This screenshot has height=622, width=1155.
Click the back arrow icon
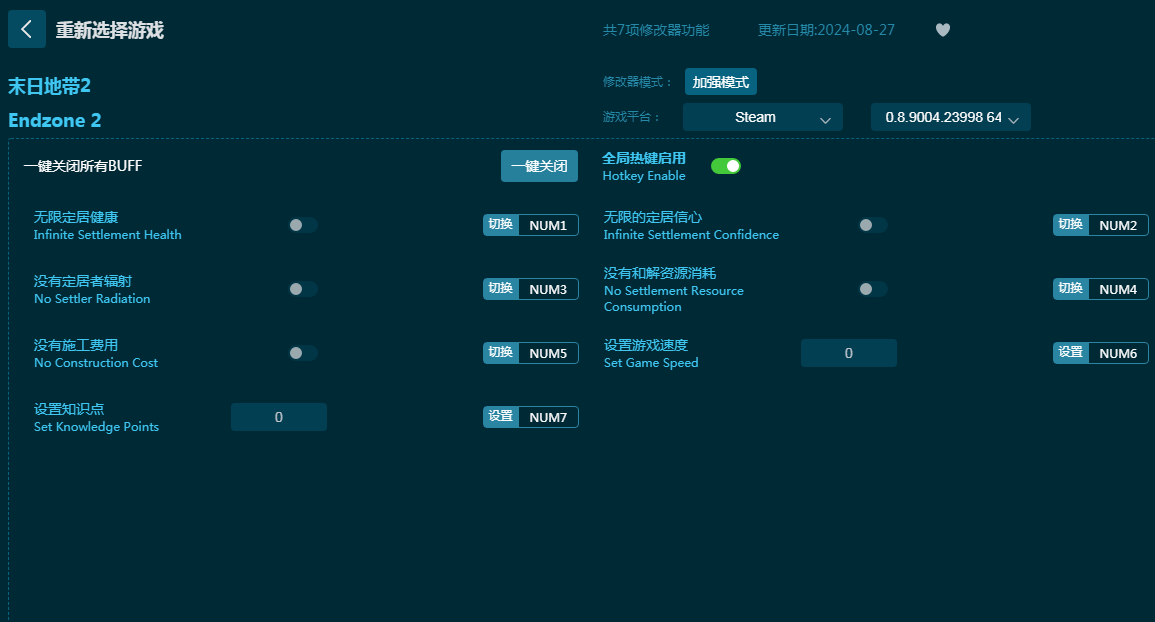coord(27,30)
